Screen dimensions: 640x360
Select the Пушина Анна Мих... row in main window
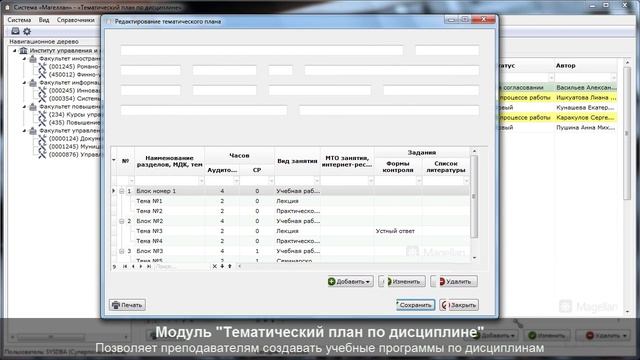point(557,127)
